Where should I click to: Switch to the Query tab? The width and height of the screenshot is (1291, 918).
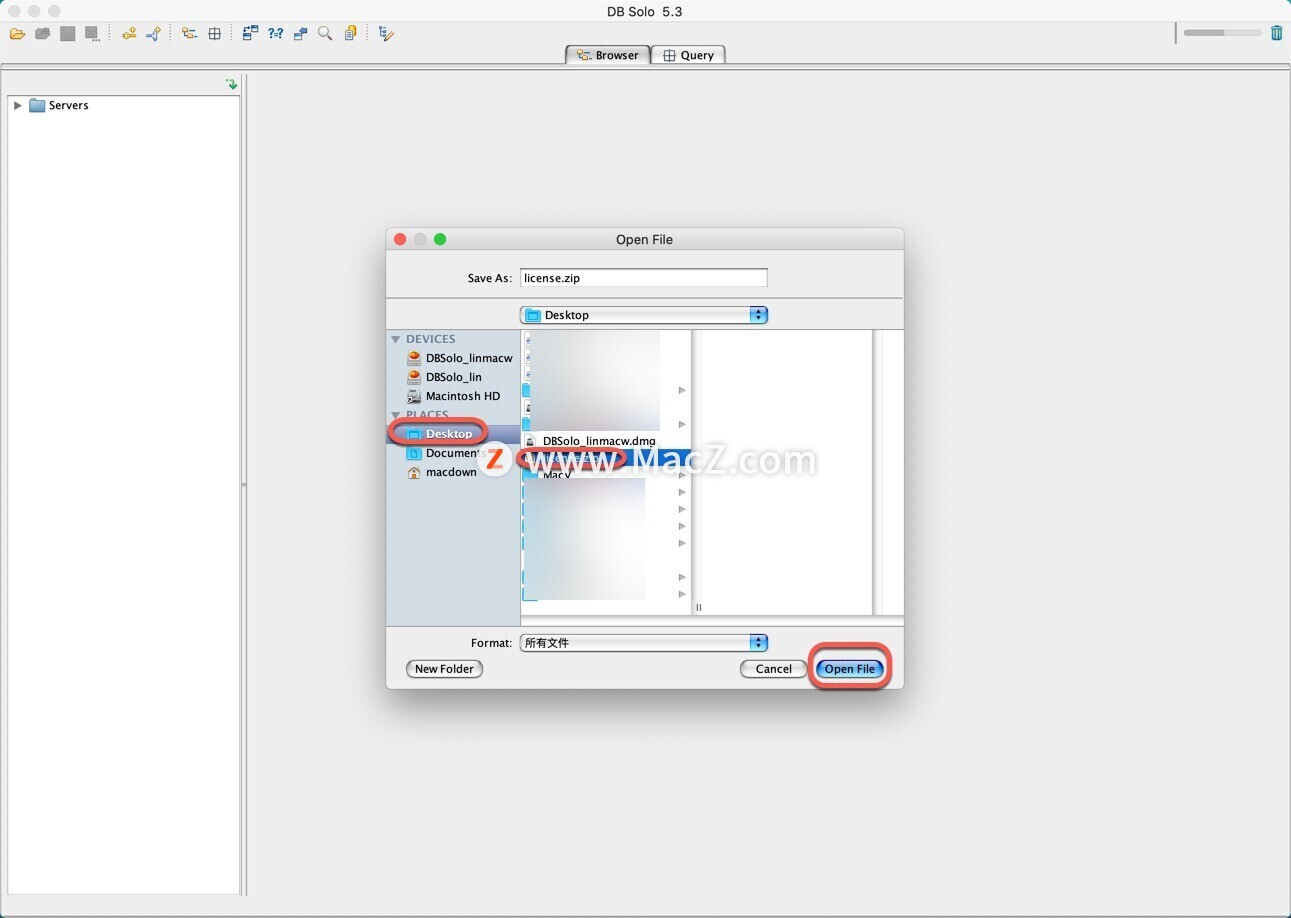click(688, 55)
